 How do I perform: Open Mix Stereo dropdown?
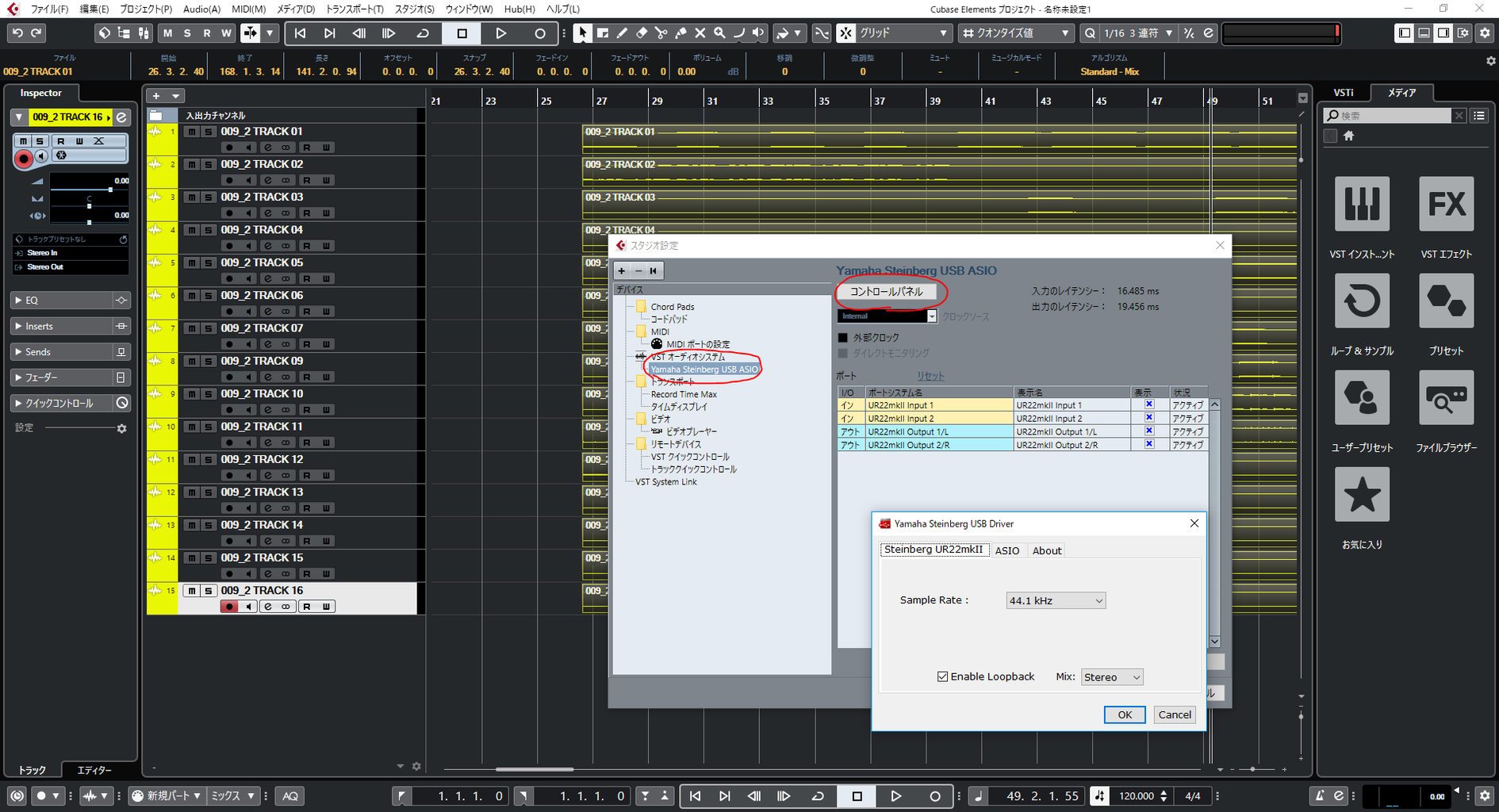point(1112,677)
